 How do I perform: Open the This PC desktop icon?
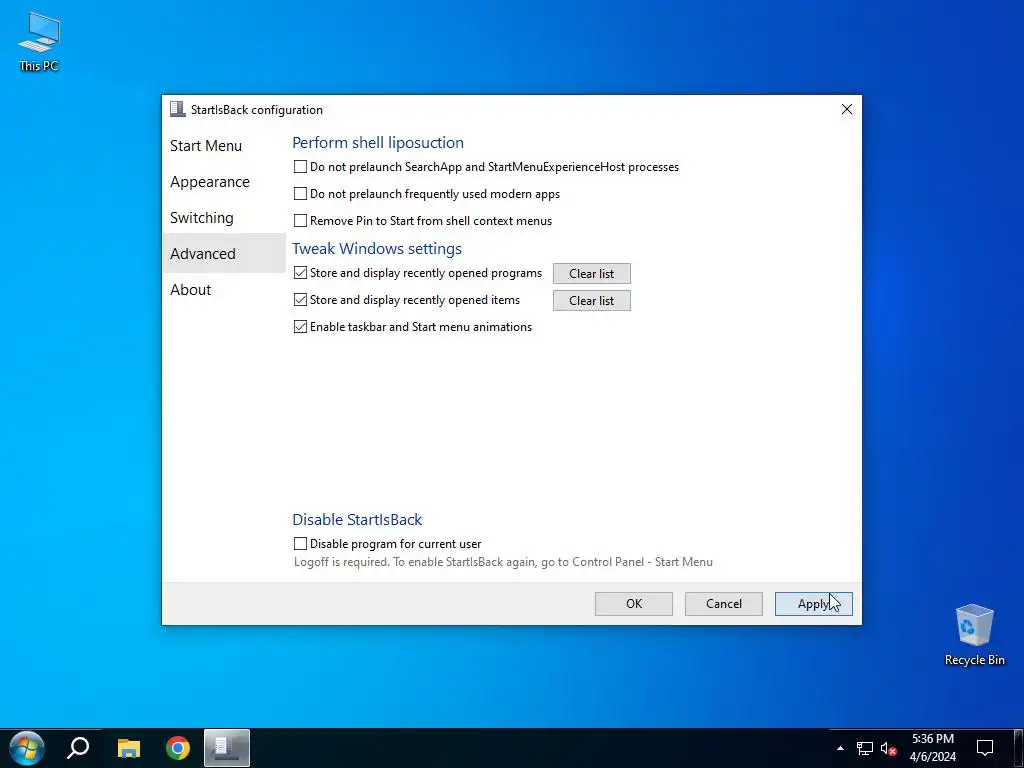[x=39, y=42]
